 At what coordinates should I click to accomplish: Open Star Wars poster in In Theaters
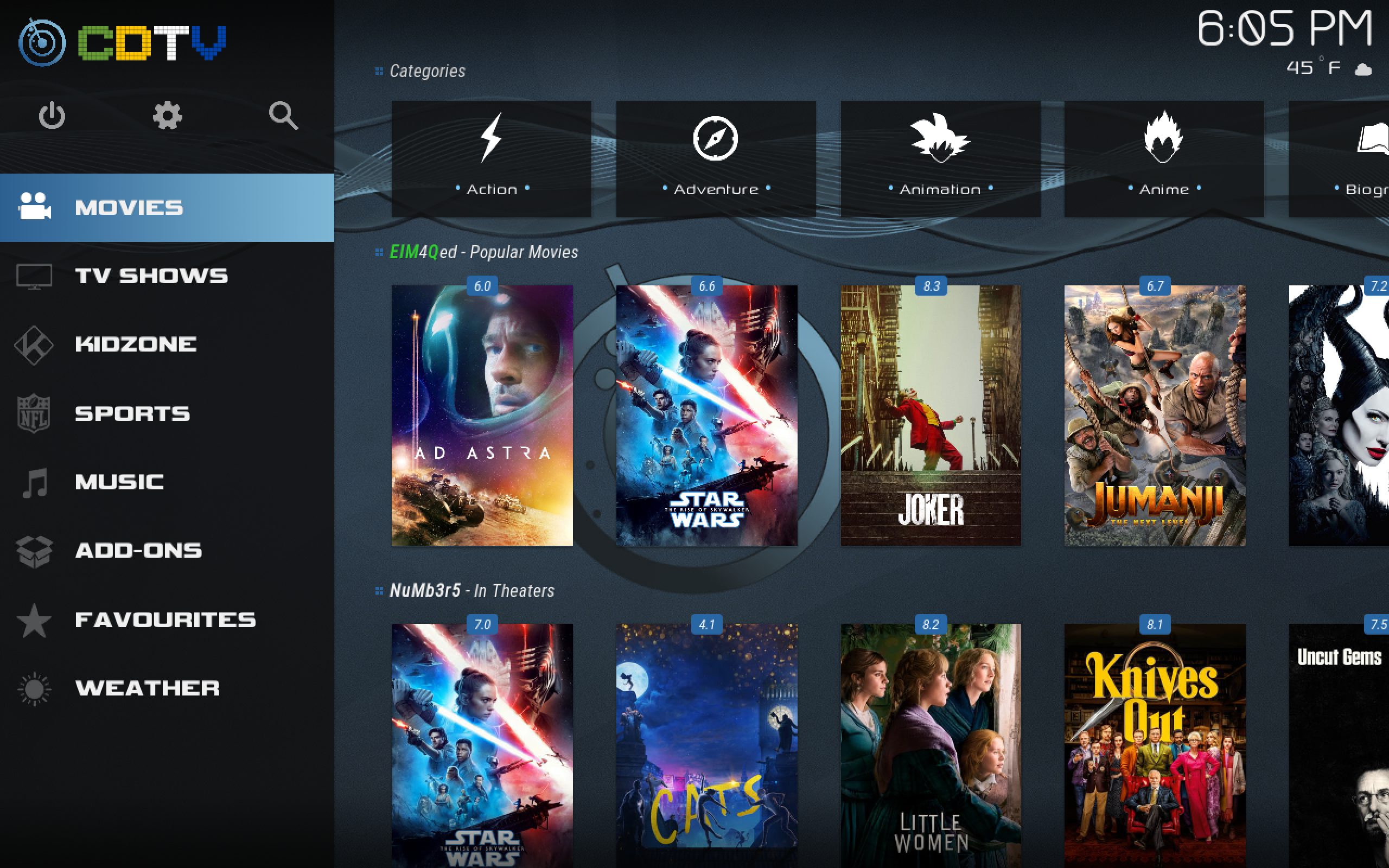482,746
